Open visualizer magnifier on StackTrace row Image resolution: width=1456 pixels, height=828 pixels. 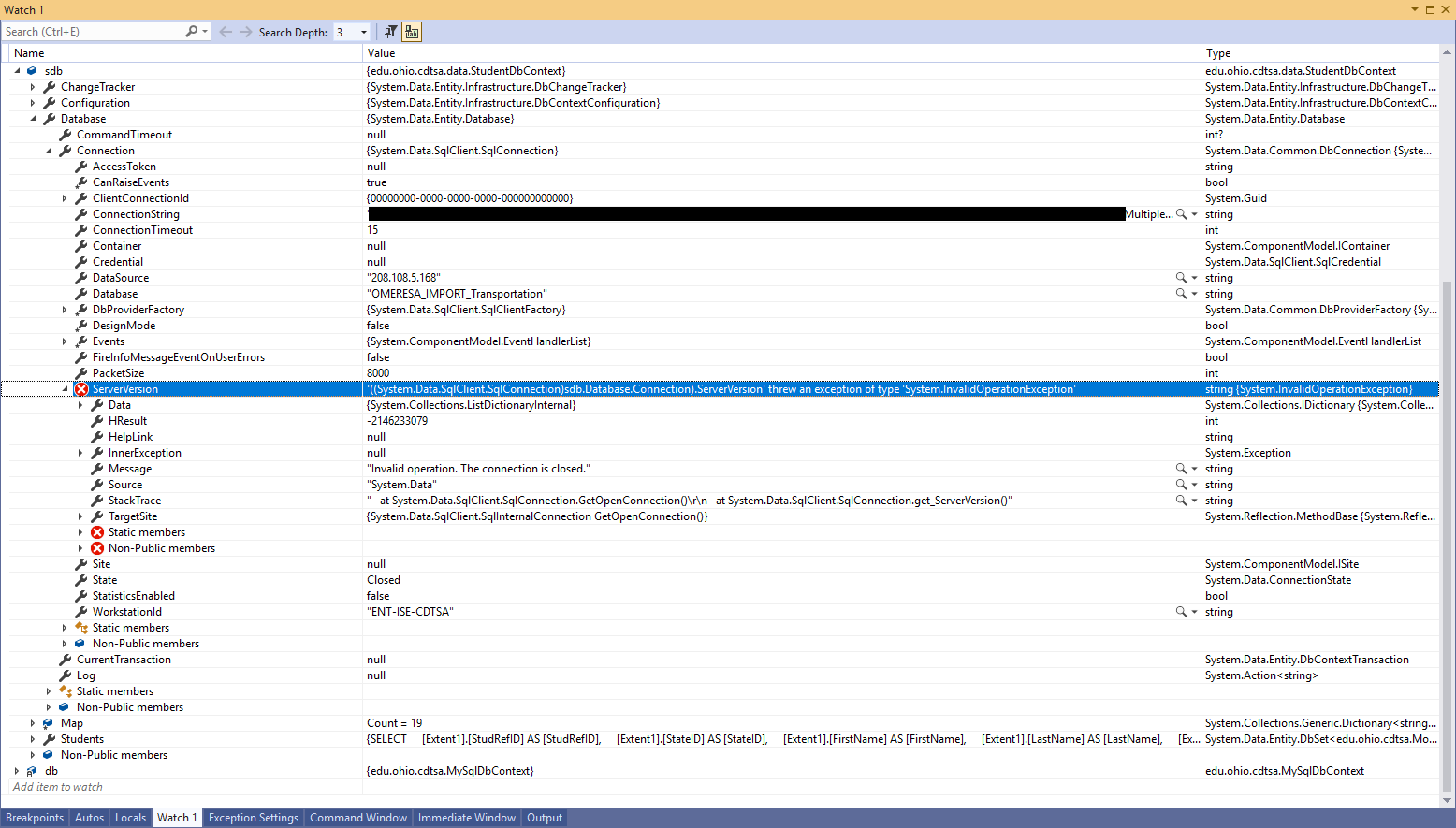(x=1181, y=501)
